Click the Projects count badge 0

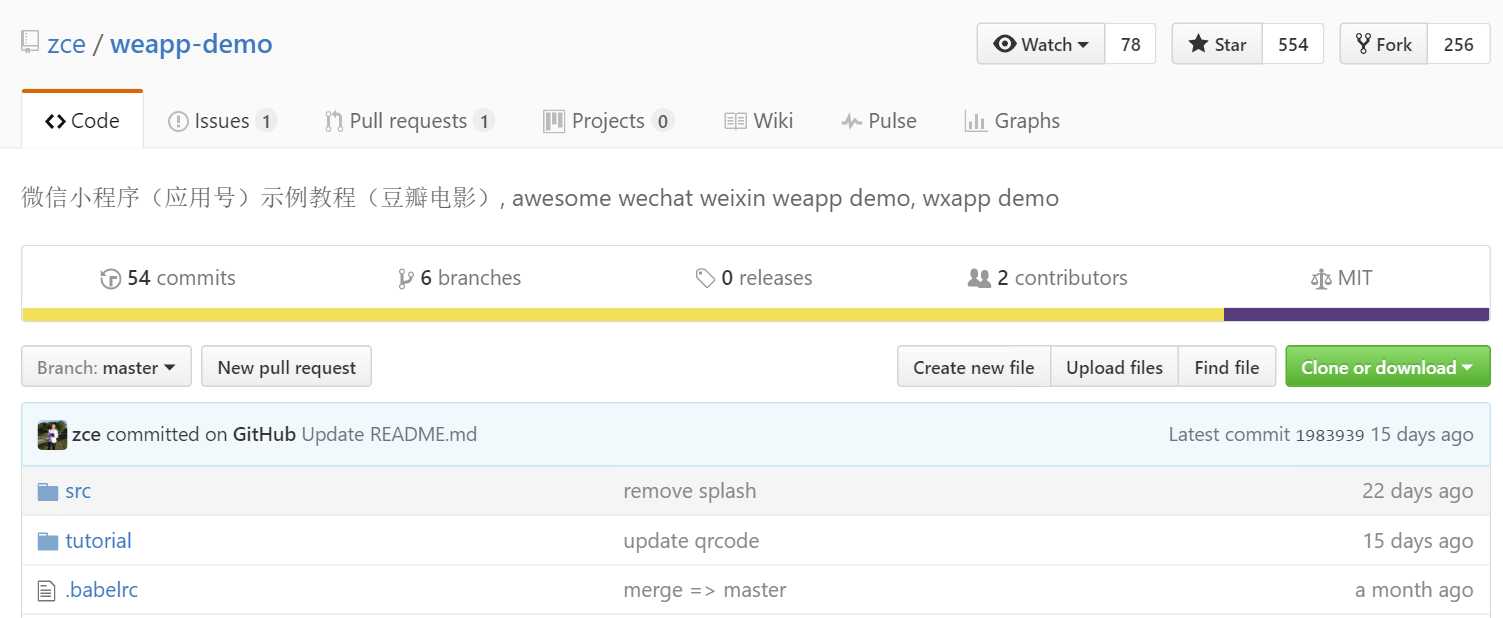click(662, 122)
